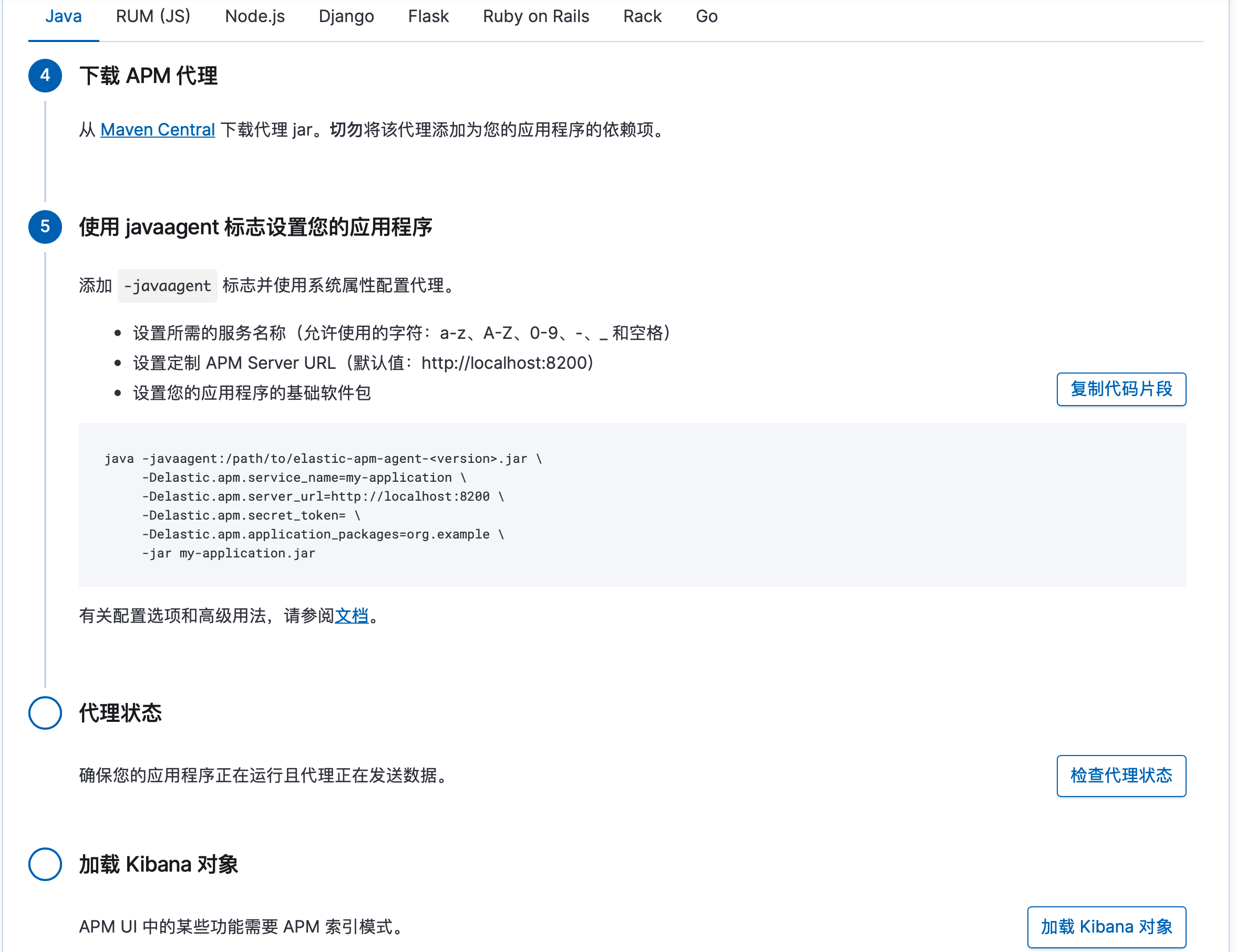Open the RUM (JS) tab
Screen dimensions: 1236x952
[x=153, y=16]
